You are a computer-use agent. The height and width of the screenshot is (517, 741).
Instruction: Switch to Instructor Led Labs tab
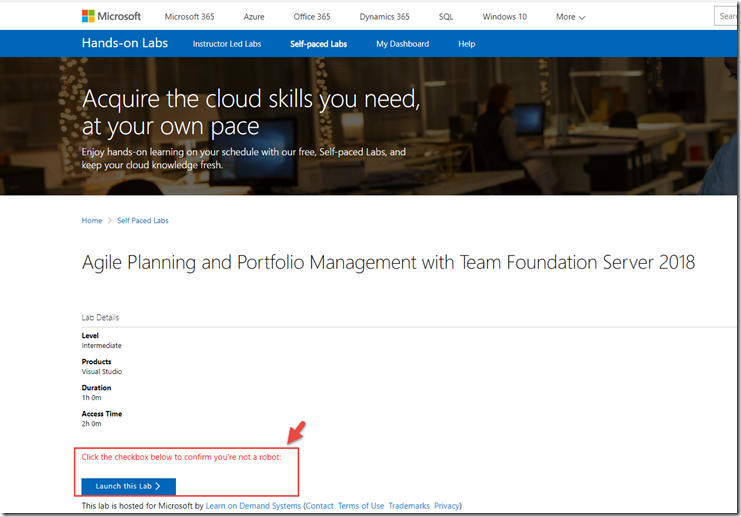[227, 44]
